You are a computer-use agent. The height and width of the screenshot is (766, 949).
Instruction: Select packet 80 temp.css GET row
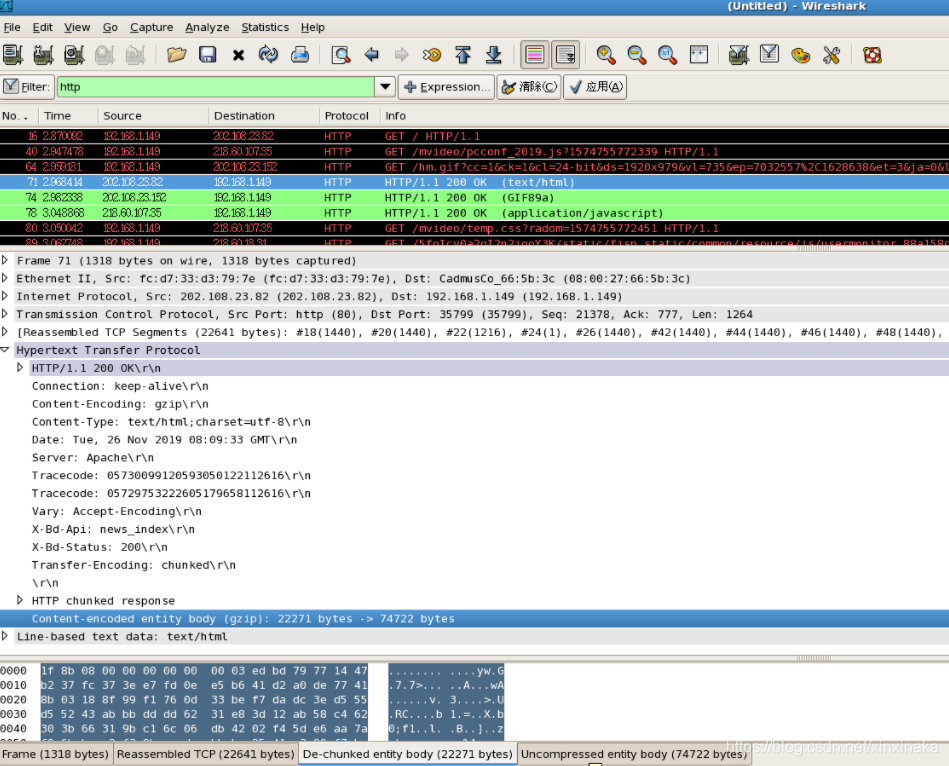click(x=474, y=228)
